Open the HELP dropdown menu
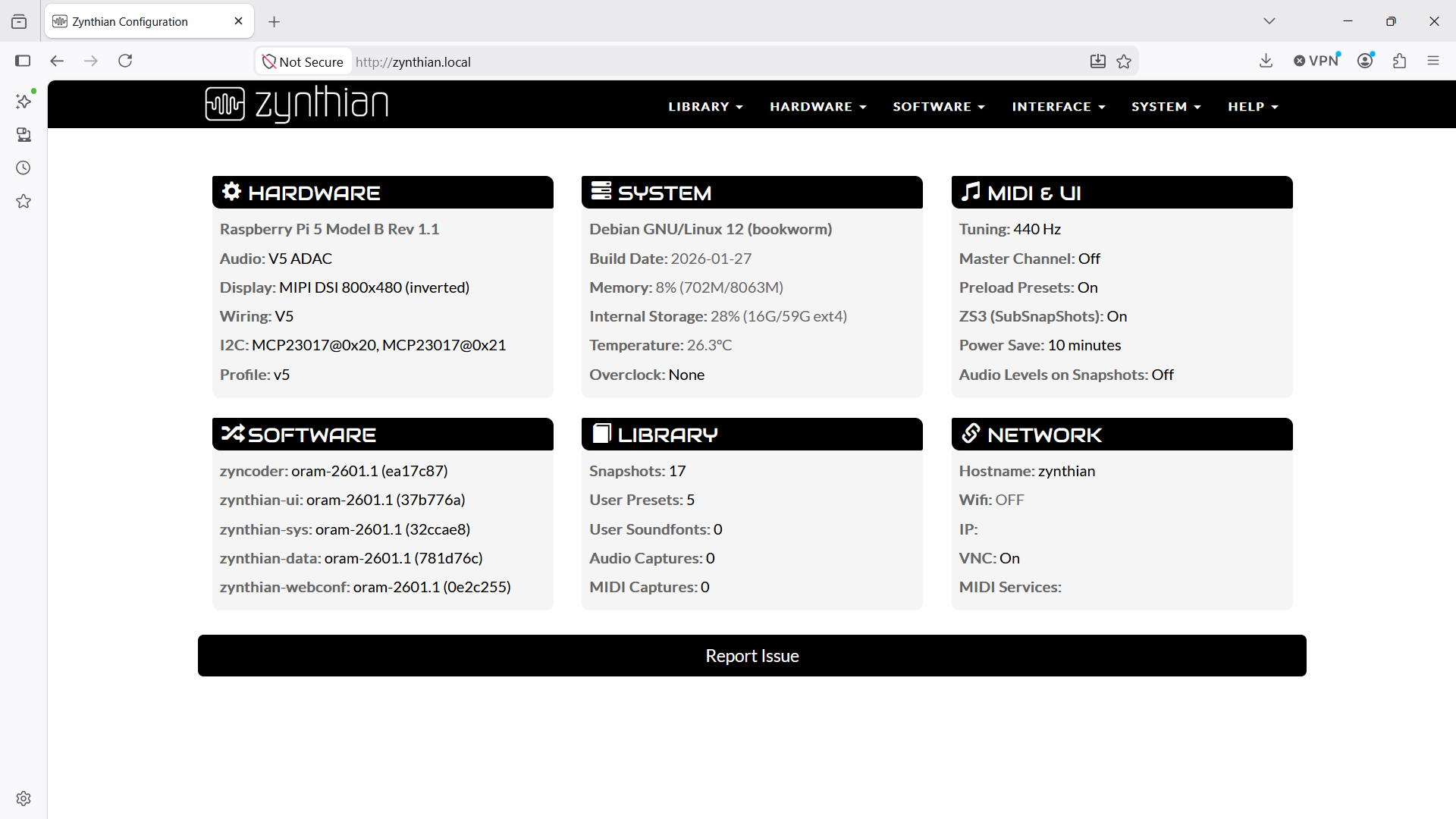This screenshot has width=1456, height=819. point(1254,107)
